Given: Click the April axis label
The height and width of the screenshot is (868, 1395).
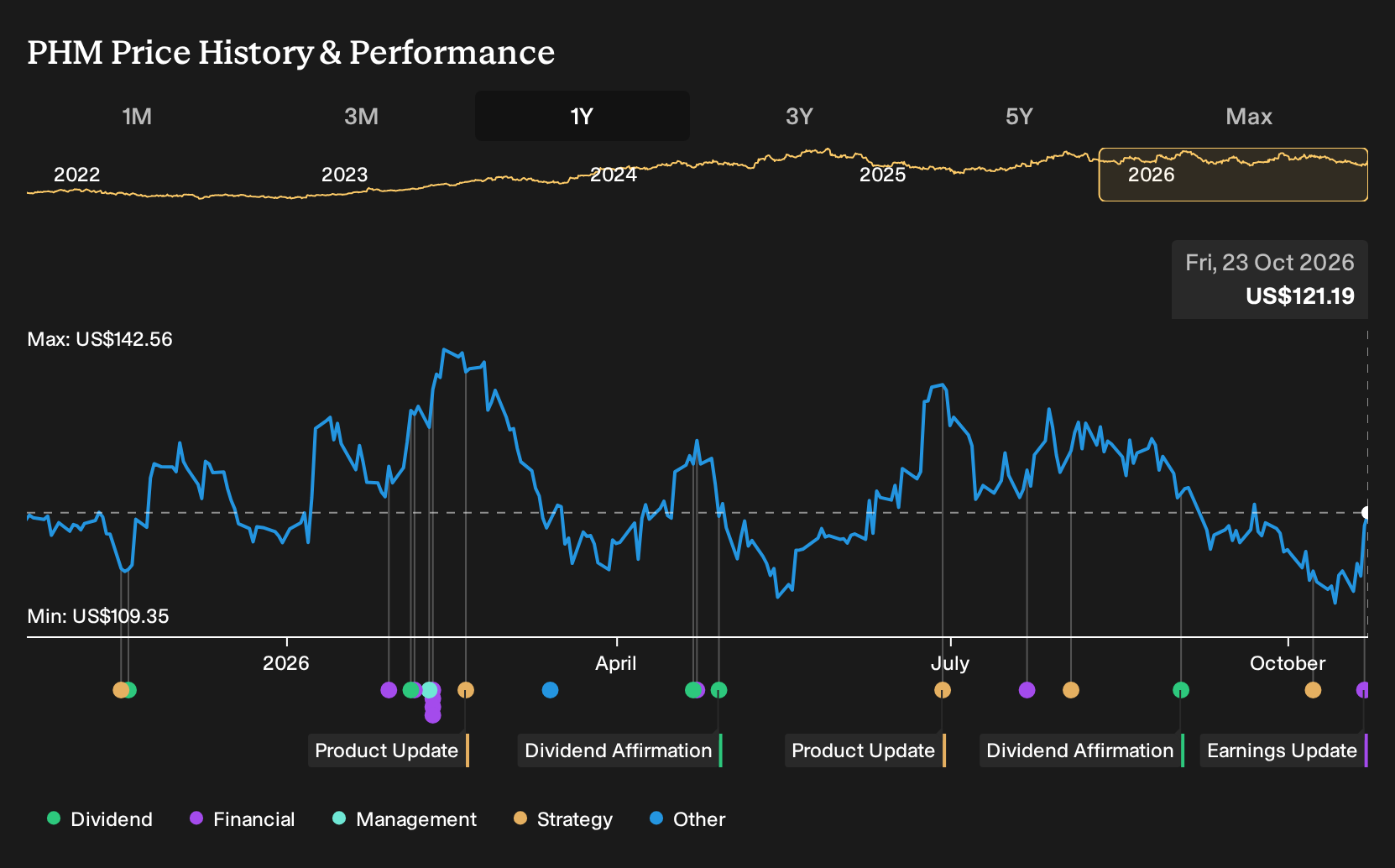Looking at the screenshot, I should 616,663.
